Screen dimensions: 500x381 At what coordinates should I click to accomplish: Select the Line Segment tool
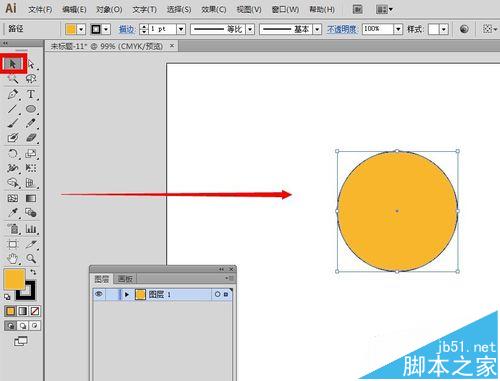[13, 109]
